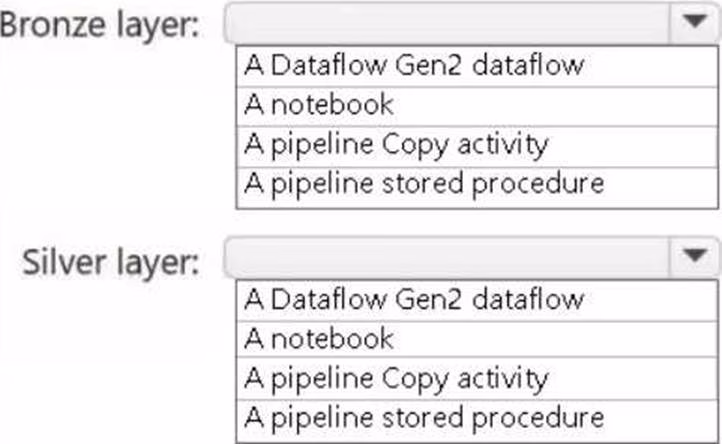Click the Bronze layer label
This screenshot has height=444, width=722.
point(100,26)
